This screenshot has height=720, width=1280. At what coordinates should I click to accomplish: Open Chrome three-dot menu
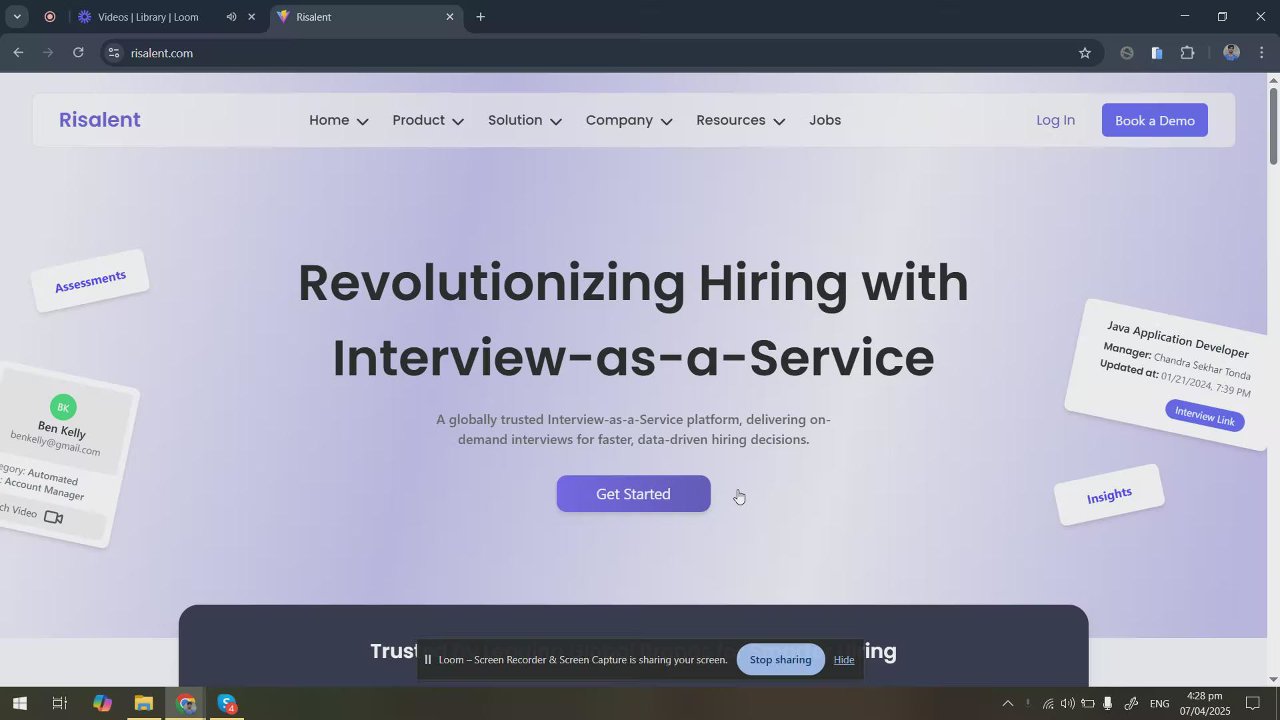pos(1262,53)
